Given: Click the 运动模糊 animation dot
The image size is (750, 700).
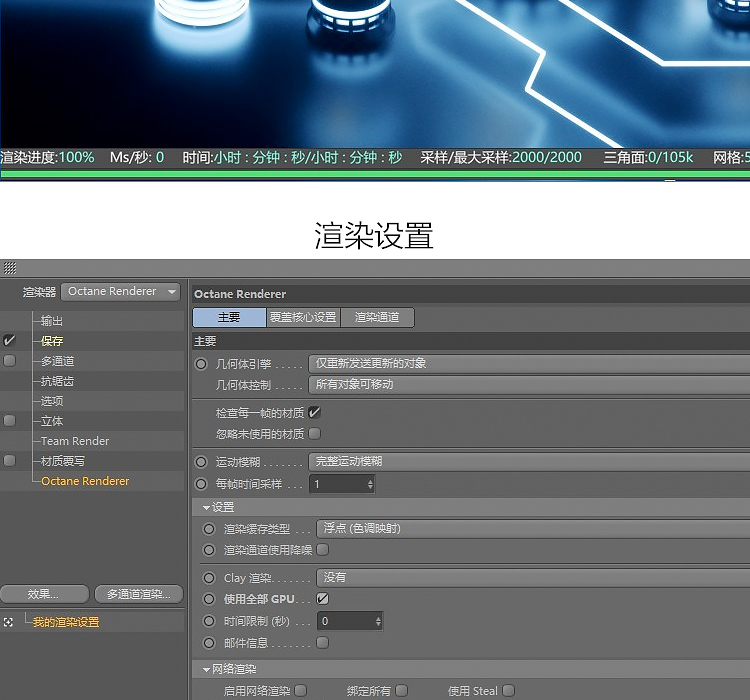Looking at the screenshot, I should click(201, 462).
